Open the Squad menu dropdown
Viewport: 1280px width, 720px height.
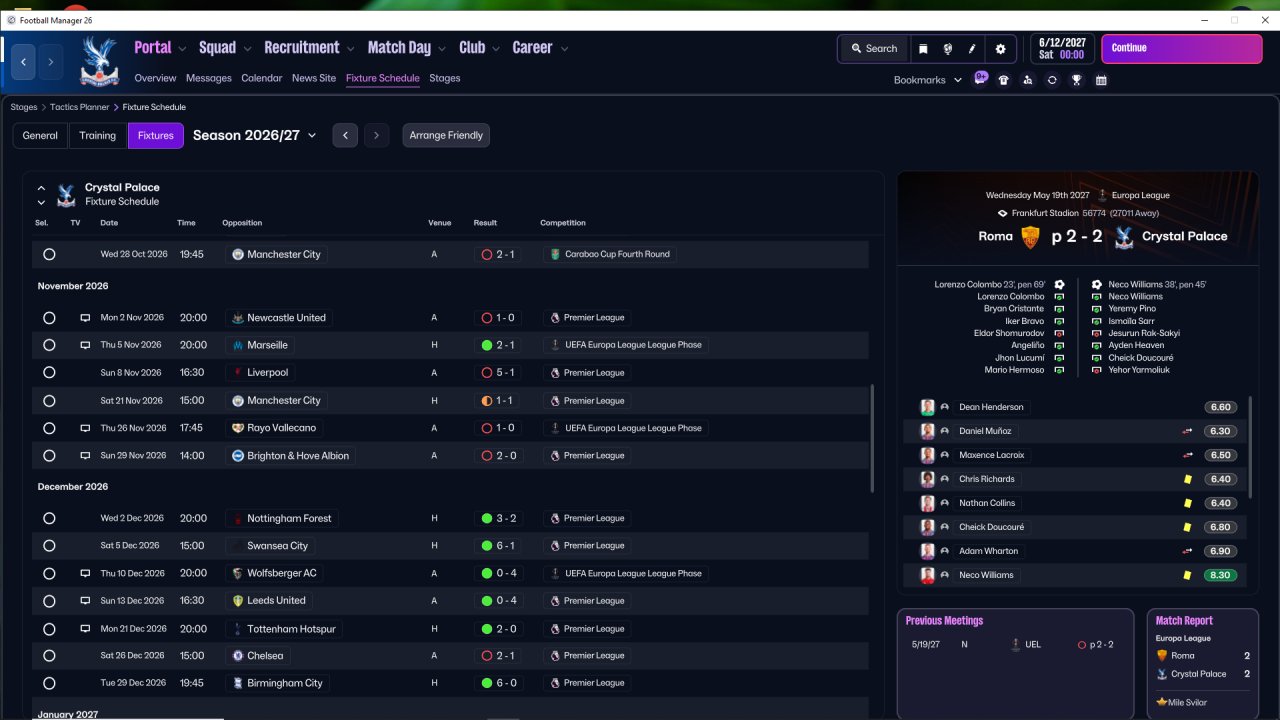coord(226,48)
